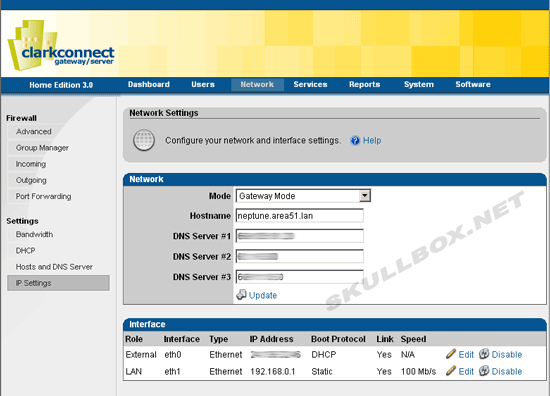Click the Help link
The height and width of the screenshot is (396, 550).
click(372, 141)
